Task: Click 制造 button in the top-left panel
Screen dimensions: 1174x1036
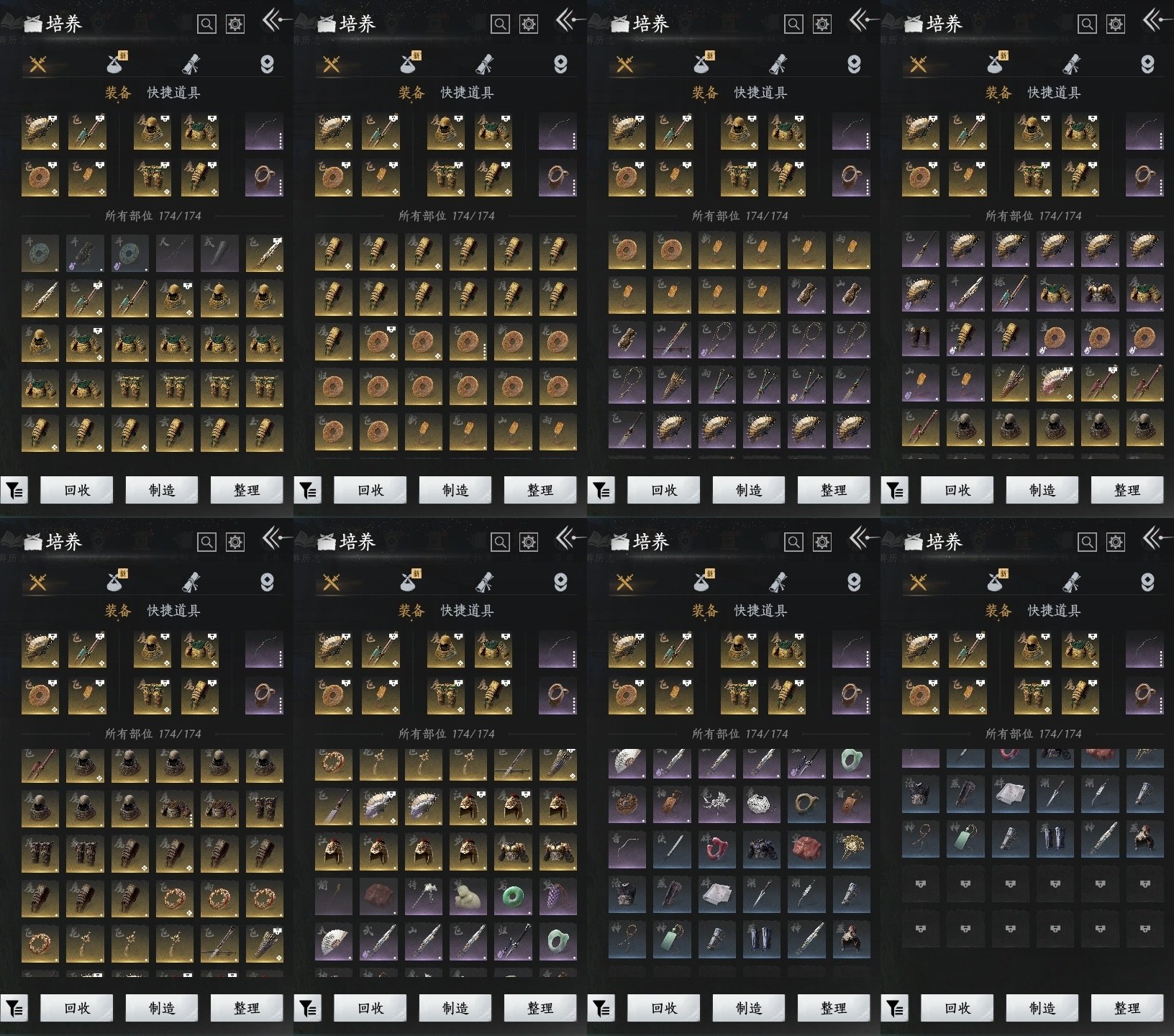Action: point(161,490)
